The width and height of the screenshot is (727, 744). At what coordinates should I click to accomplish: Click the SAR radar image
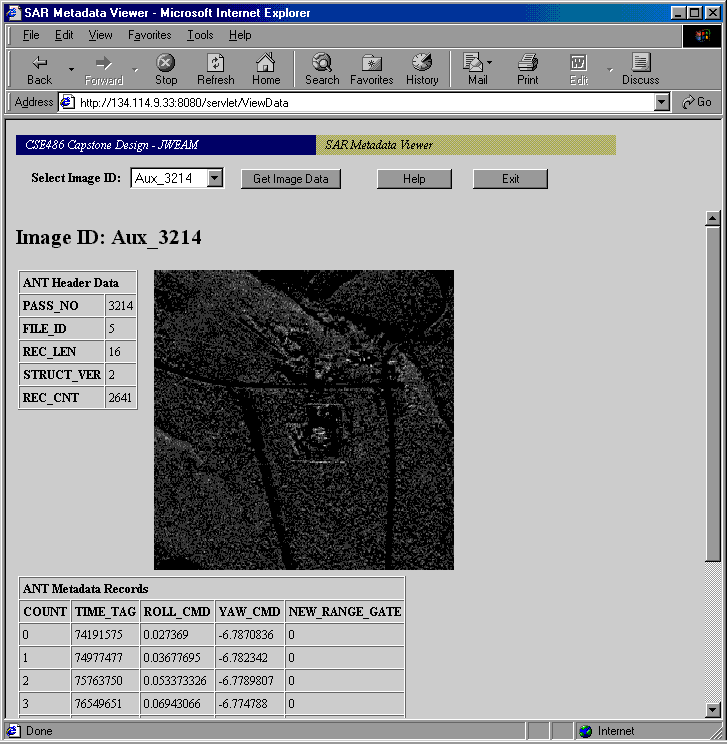click(x=304, y=420)
